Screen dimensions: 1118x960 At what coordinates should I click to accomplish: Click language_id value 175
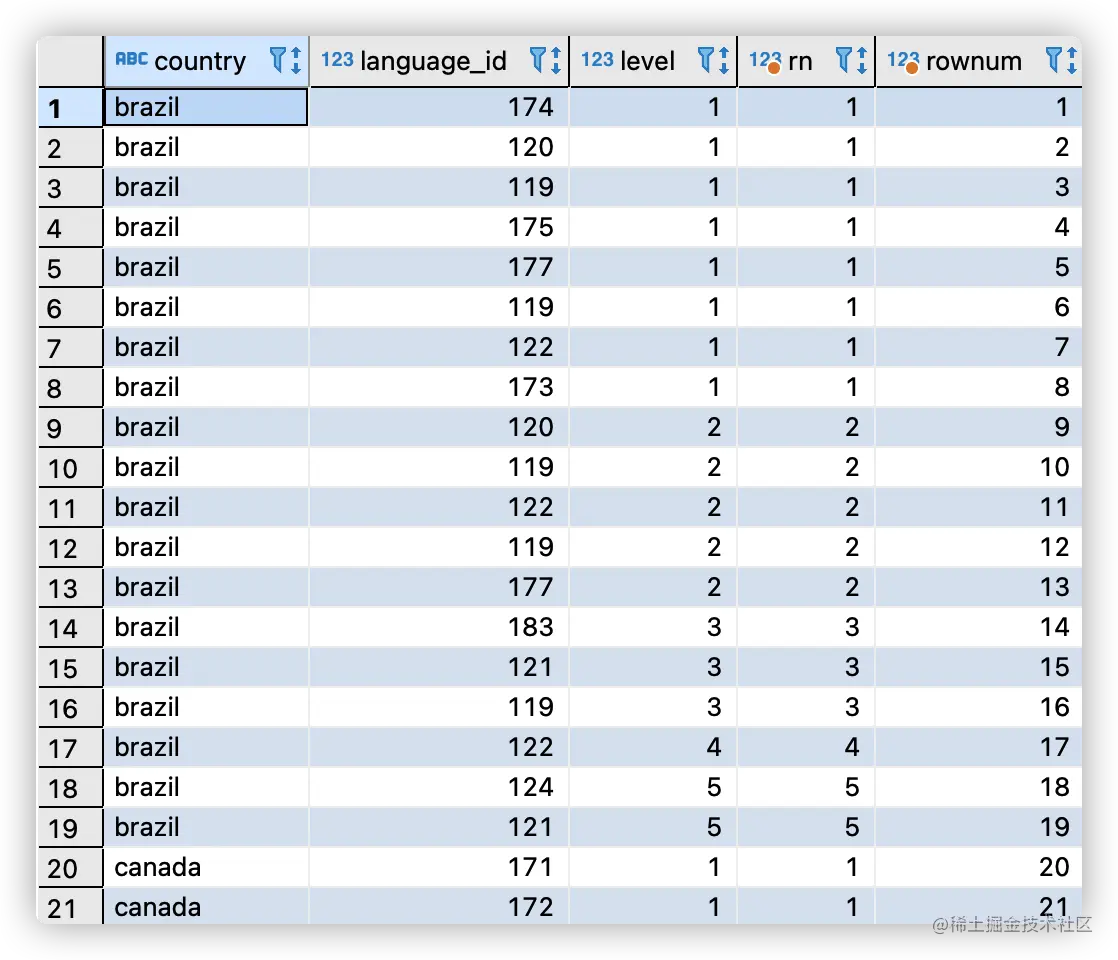click(x=530, y=227)
